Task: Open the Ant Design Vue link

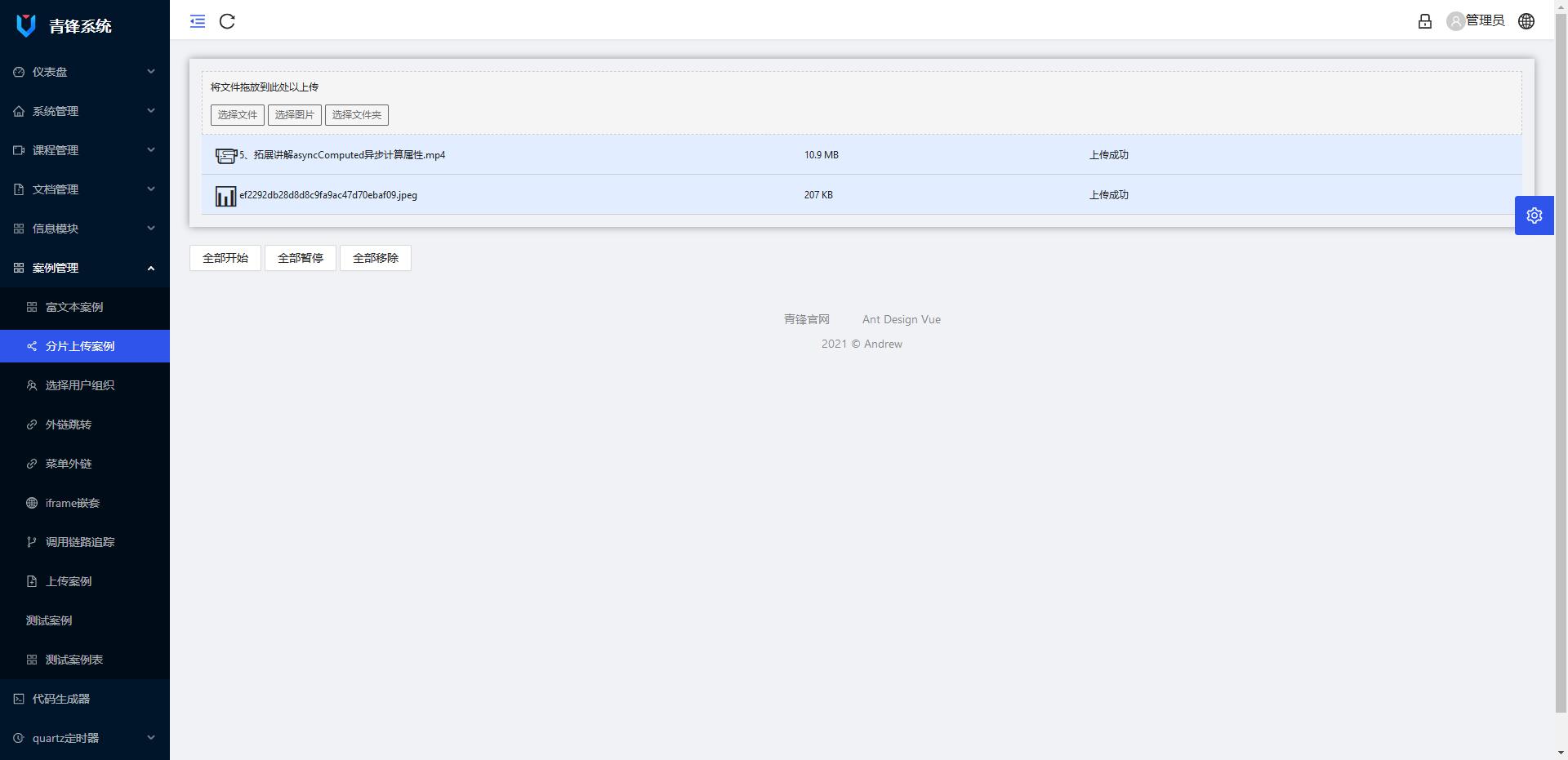Action: click(x=901, y=319)
